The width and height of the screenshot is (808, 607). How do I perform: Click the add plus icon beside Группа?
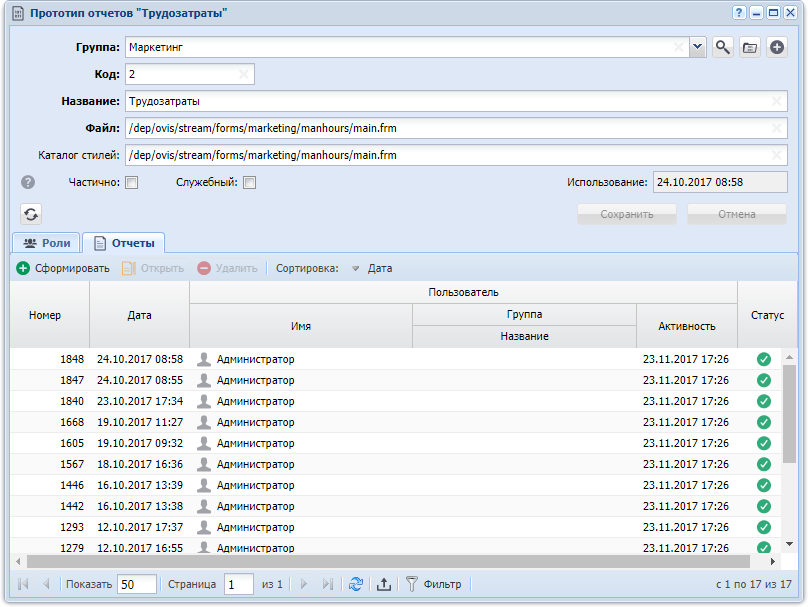point(777,47)
